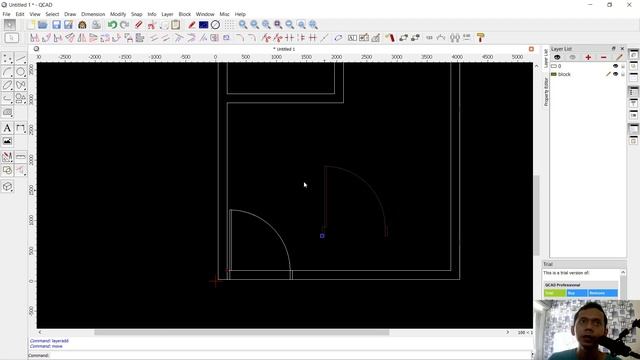
Task: Open the Block menu
Action: pyautogui.click(x=184, y=14)
